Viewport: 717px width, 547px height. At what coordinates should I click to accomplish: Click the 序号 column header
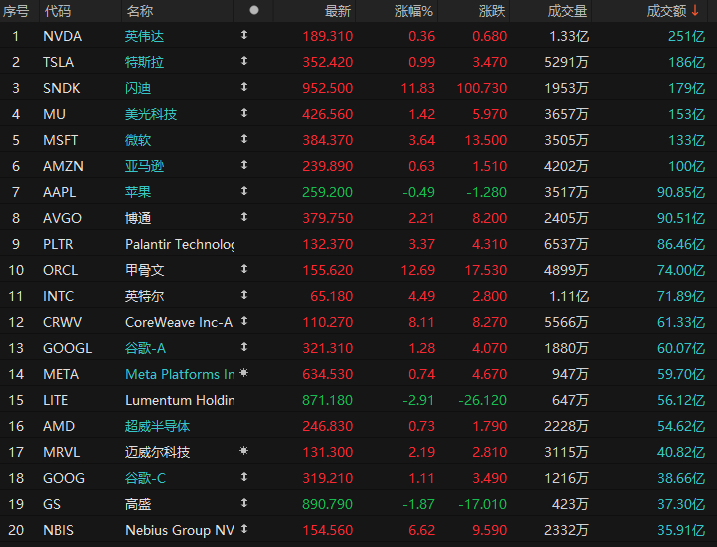coord(16,11)
